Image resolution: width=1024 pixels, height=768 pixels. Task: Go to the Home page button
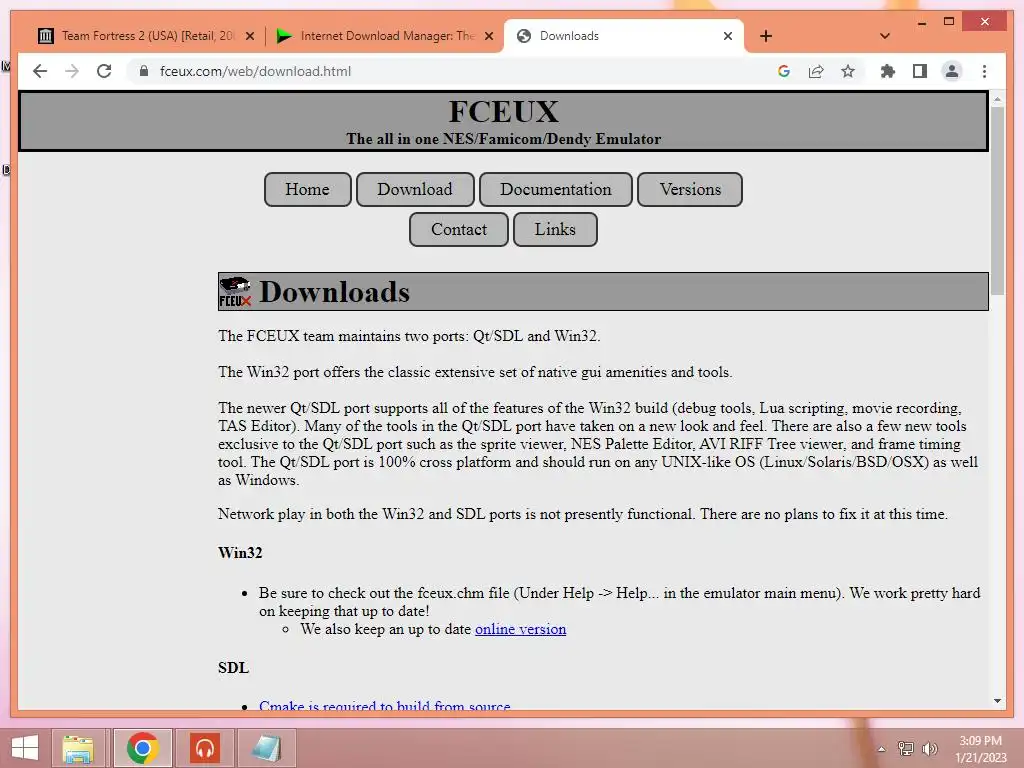pyautogui.click(x=308, y=189)
